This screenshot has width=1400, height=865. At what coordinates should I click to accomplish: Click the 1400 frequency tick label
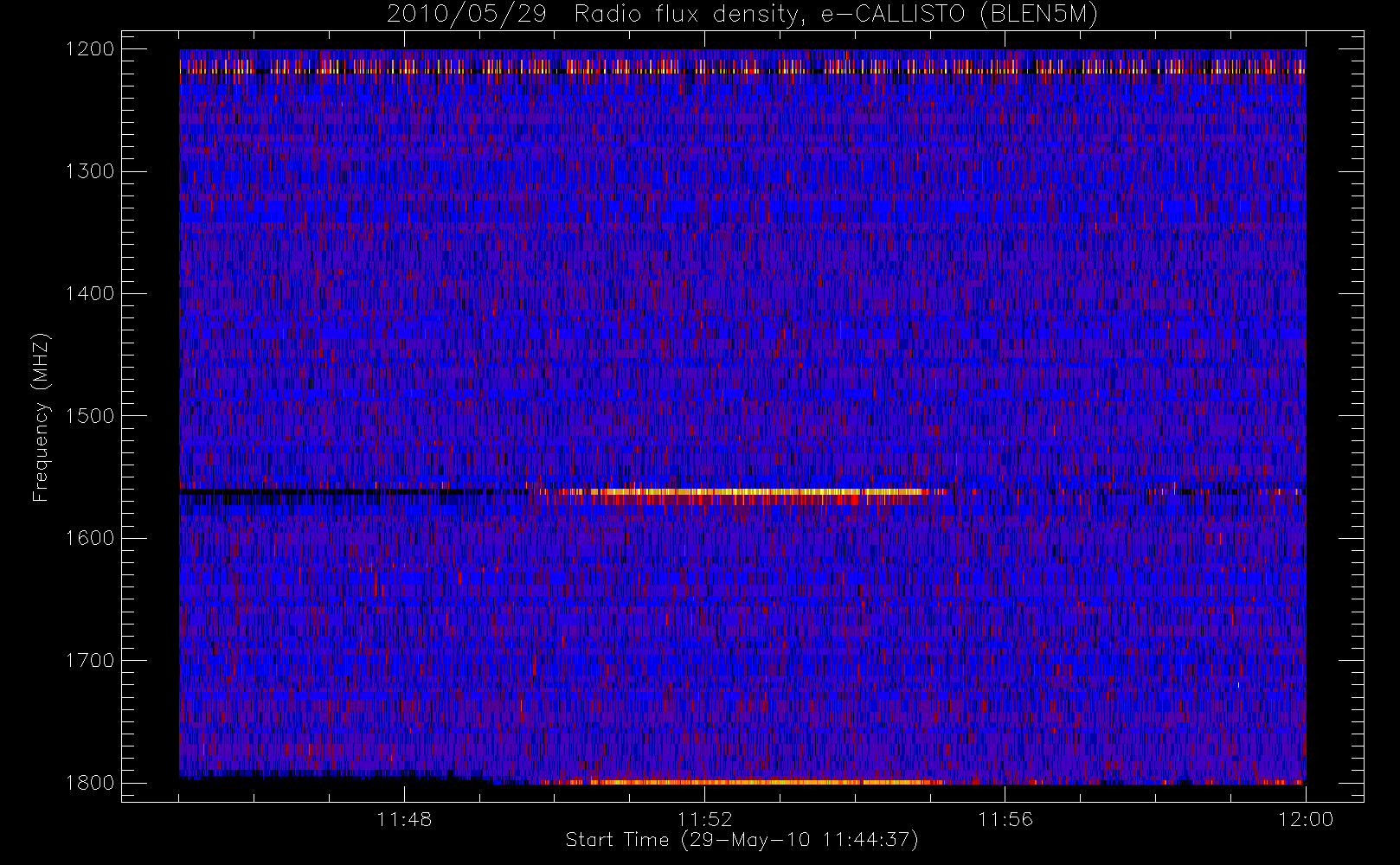pos(90,294)
